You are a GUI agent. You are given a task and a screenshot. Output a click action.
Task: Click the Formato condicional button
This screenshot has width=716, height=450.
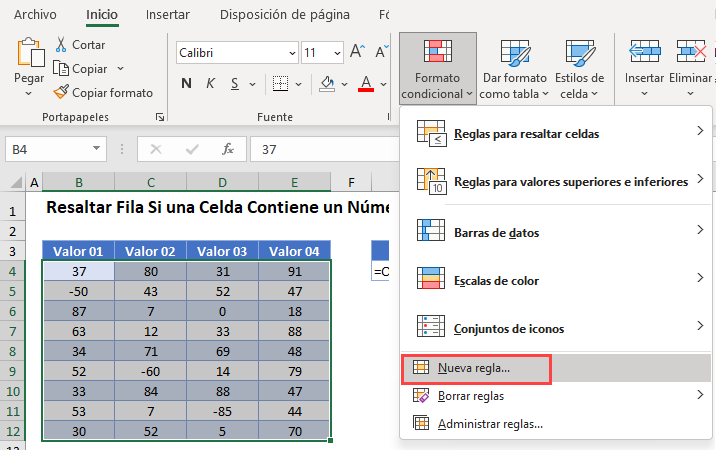click(437, 69)
